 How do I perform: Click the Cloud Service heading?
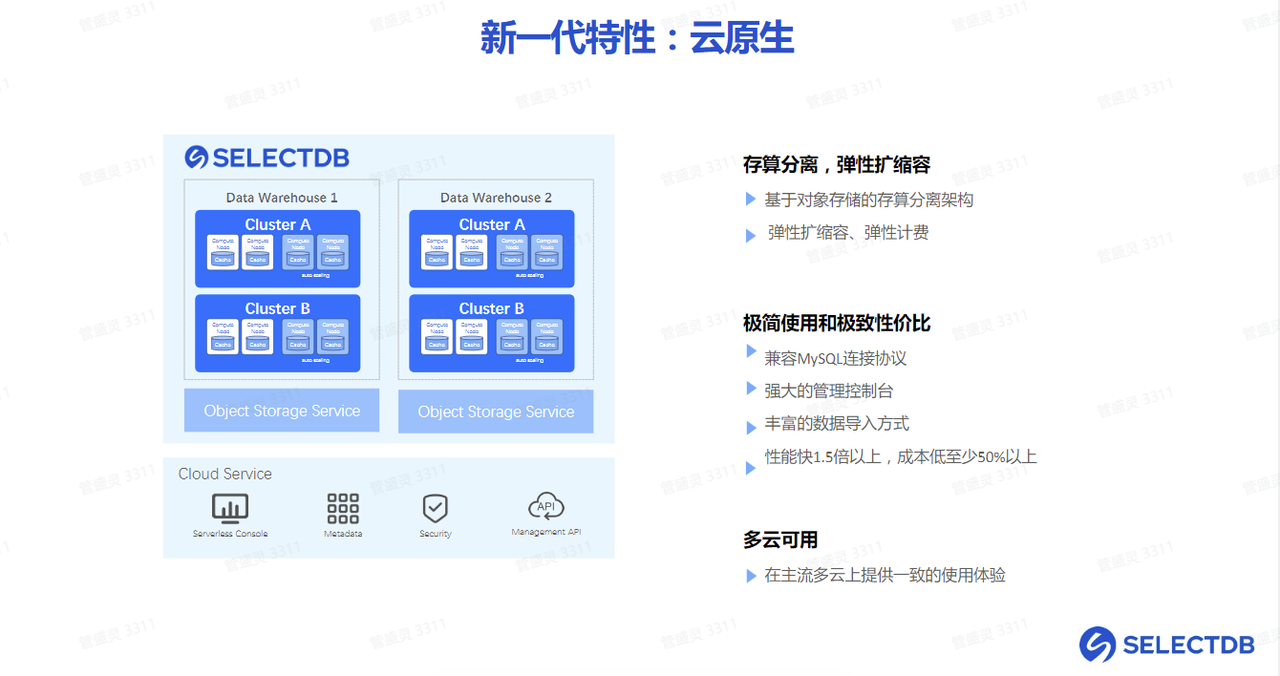(x=225, y=474)
